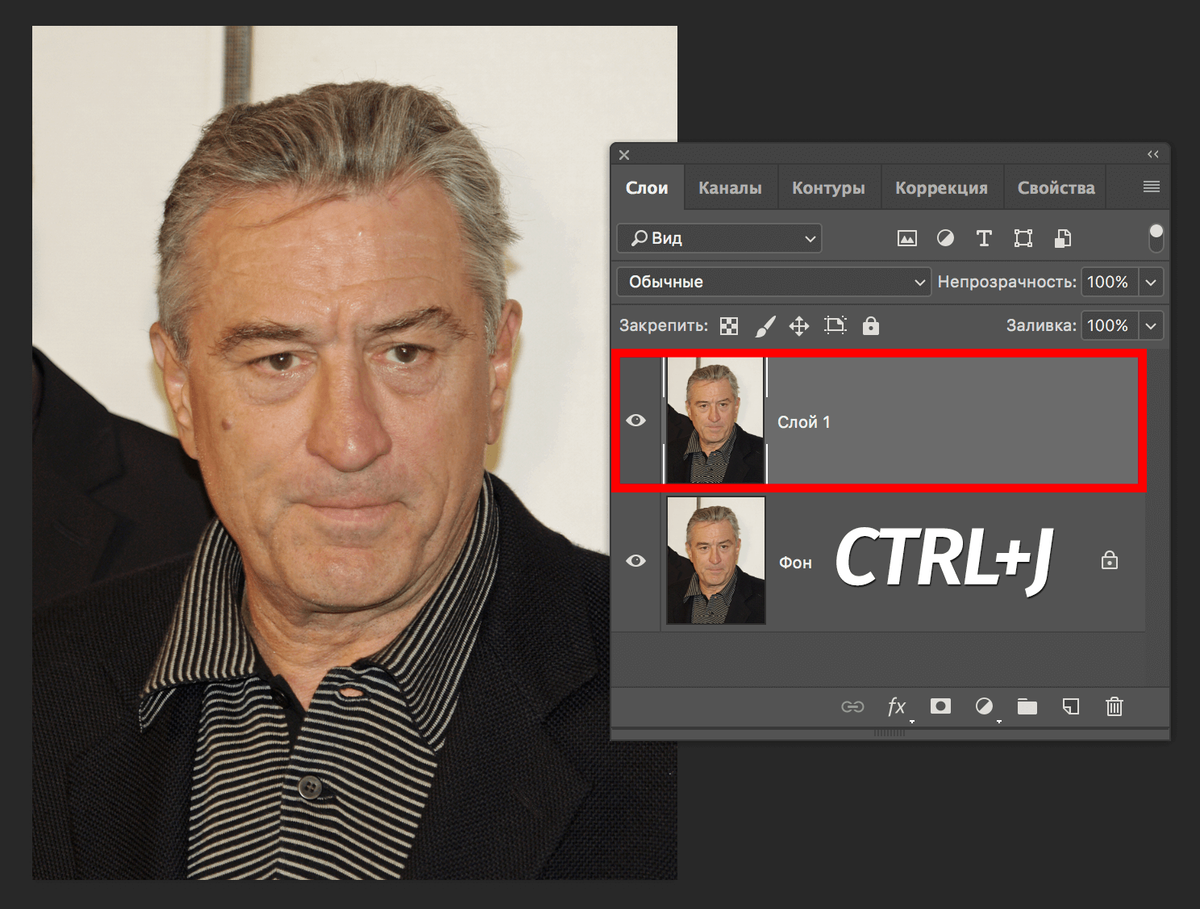Open the fx layer style menu
Image resolution: width=1200 pixels, height=909 pixels.
[897, 707]
